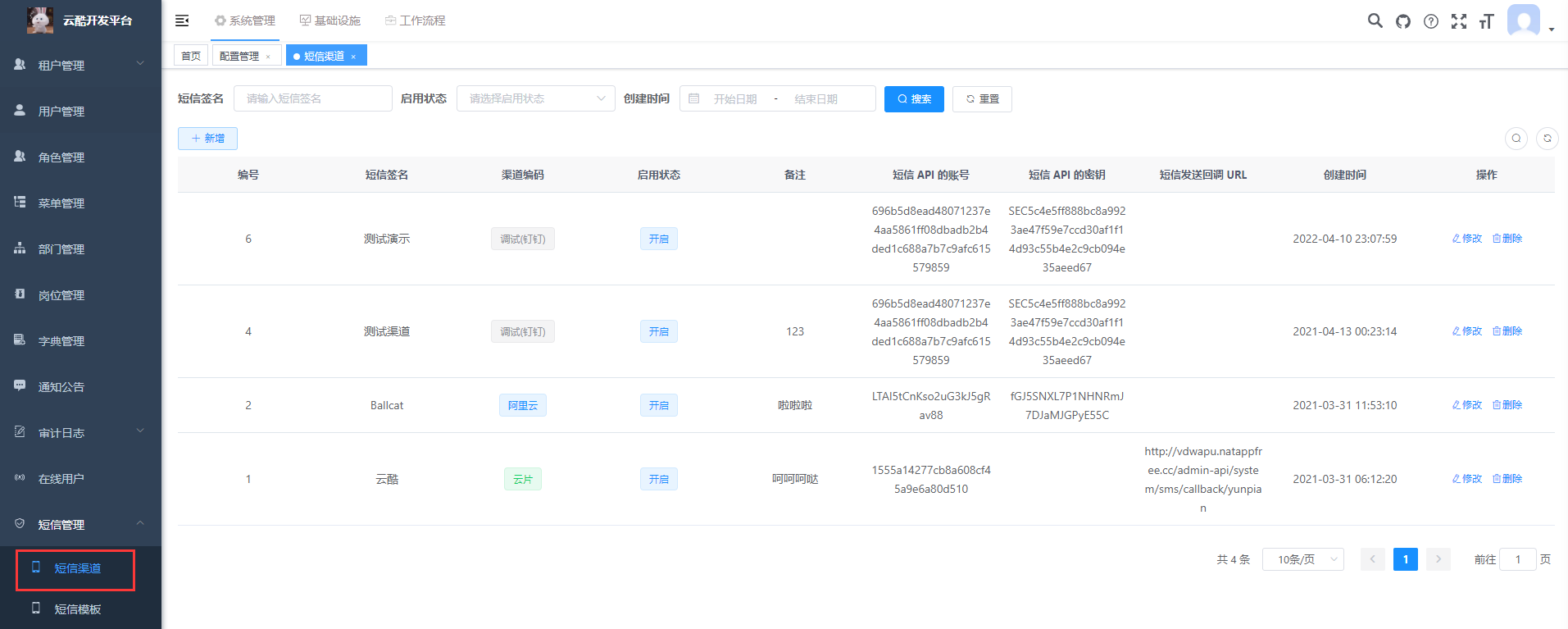Select page 1 in pagination
This screenshot has width=1568, height=629.
point(1406,559)
